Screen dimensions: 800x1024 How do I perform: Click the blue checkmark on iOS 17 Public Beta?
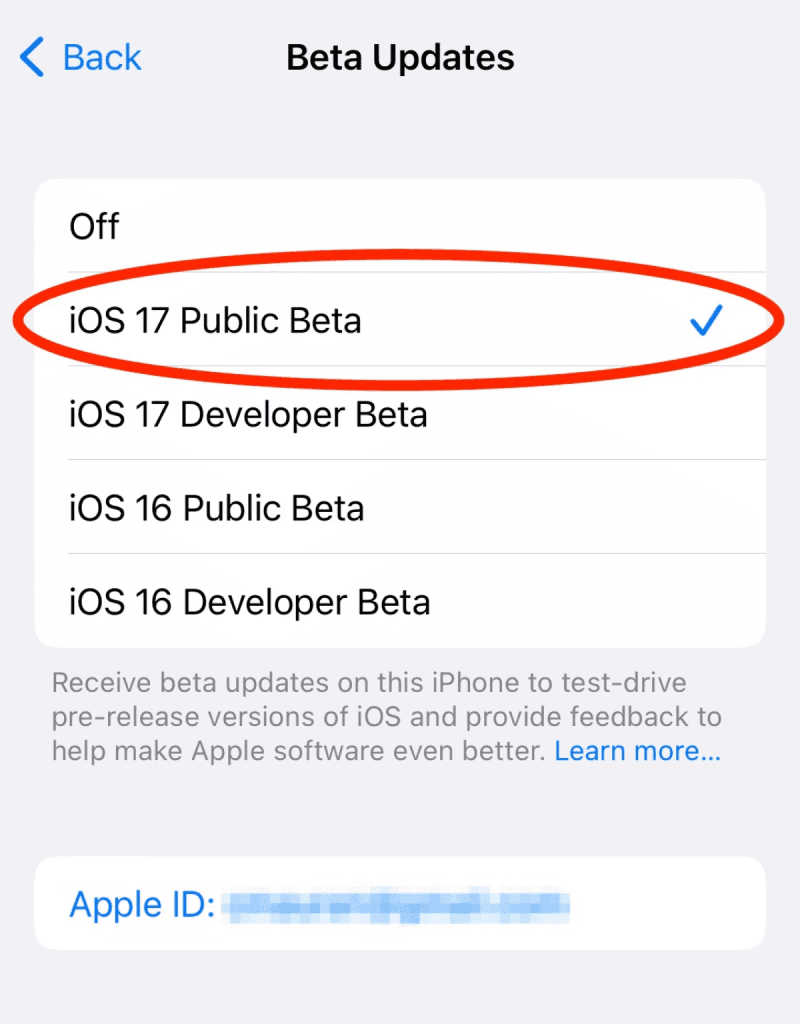(x=705, y=321)
